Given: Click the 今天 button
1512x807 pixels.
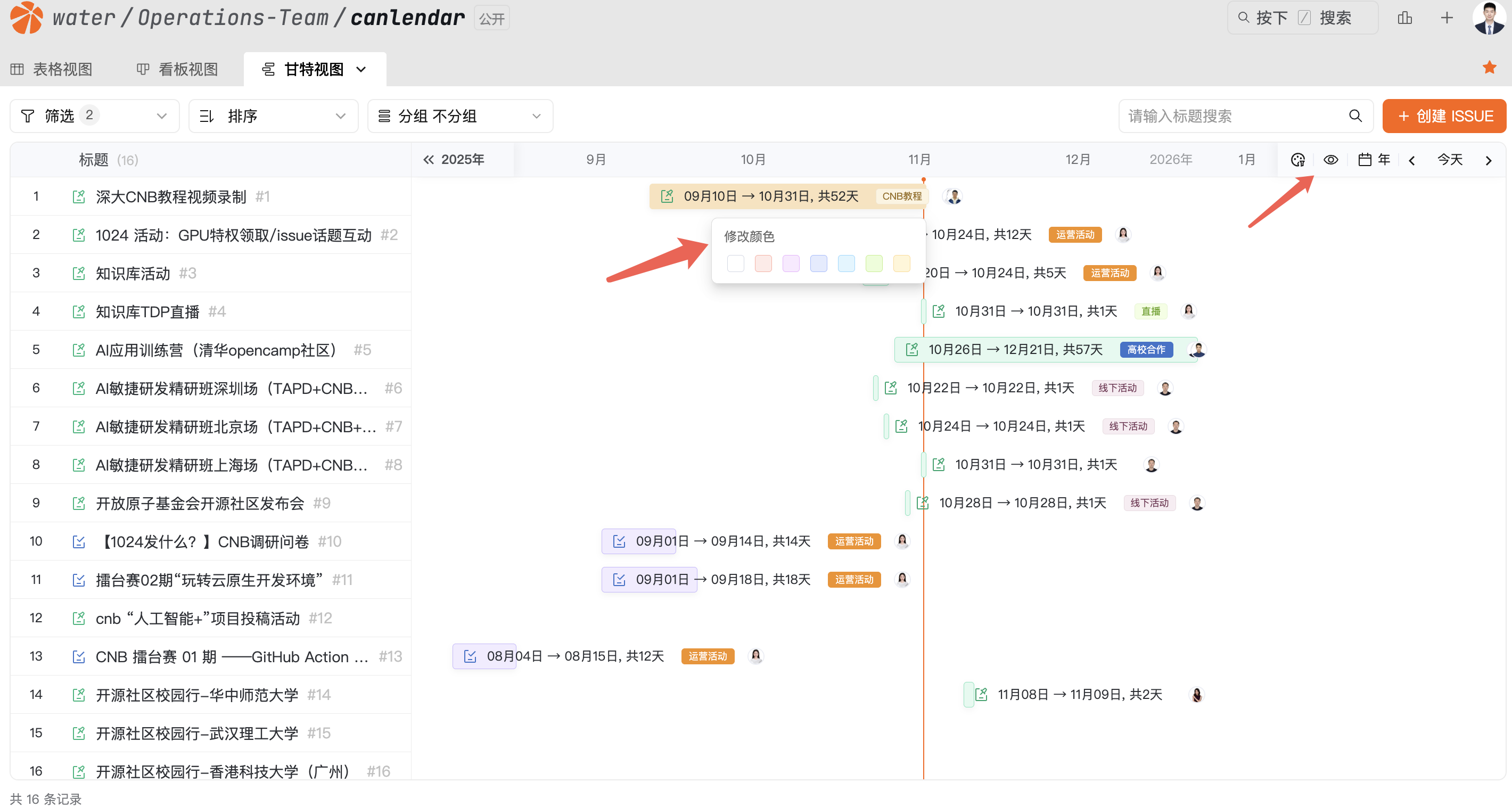Looking at the screenshot, I should 1449,160.
